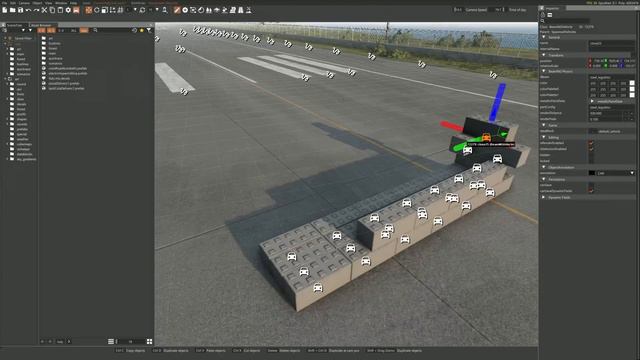This screenshot has width=640, height=360.
Task: Collapse the Editing section in Inspector
Action: pyautogui.click(x=544, y=137)
